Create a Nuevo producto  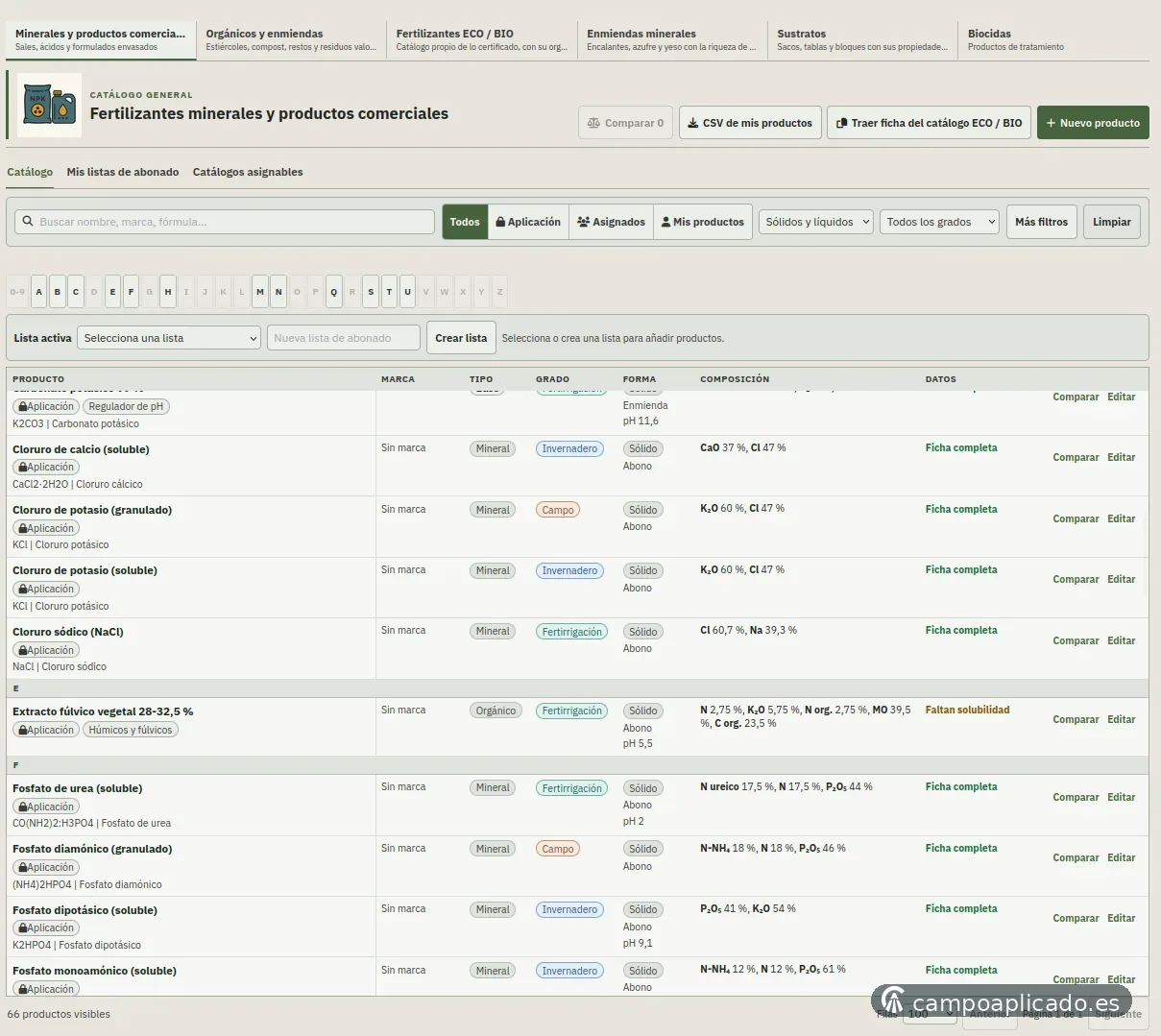[1093, 123]
